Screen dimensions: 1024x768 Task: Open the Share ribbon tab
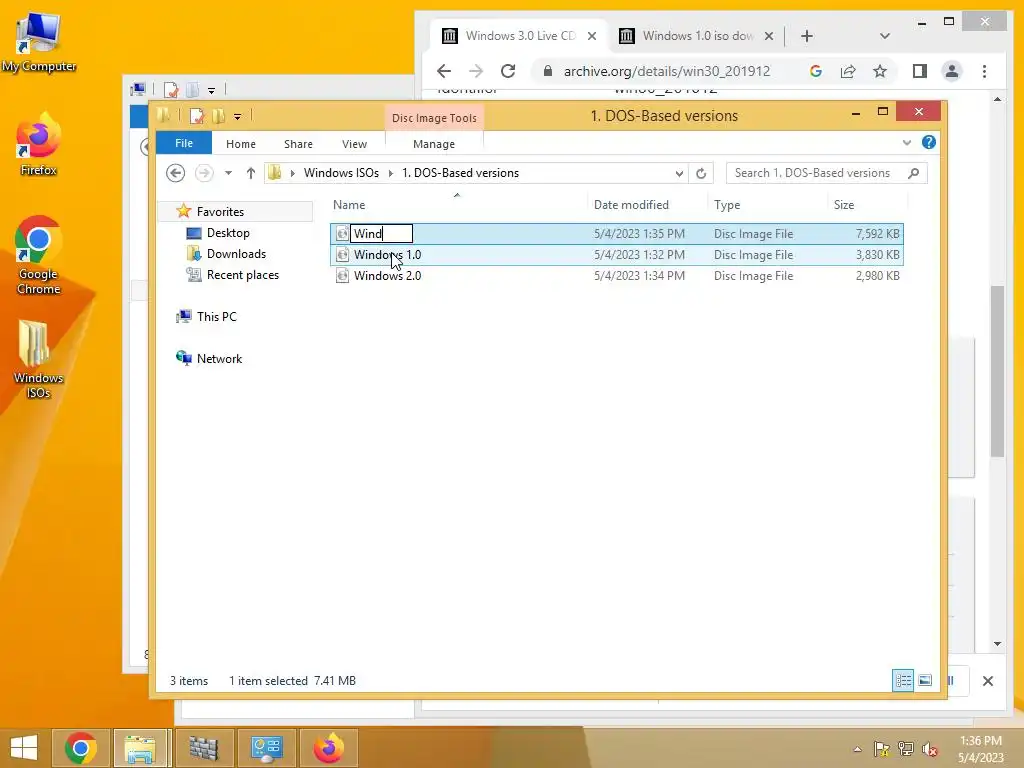pyautogui.click(x=298, y=144)
